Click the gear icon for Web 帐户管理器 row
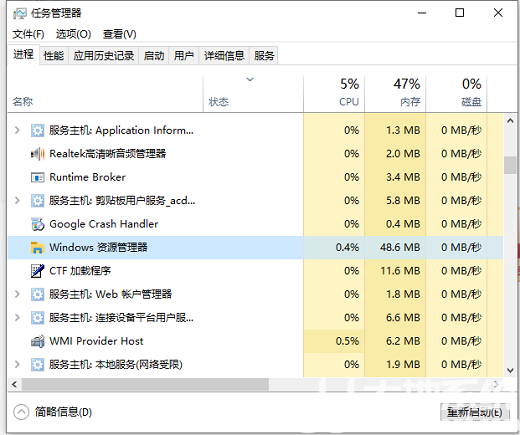 point(37,294)
